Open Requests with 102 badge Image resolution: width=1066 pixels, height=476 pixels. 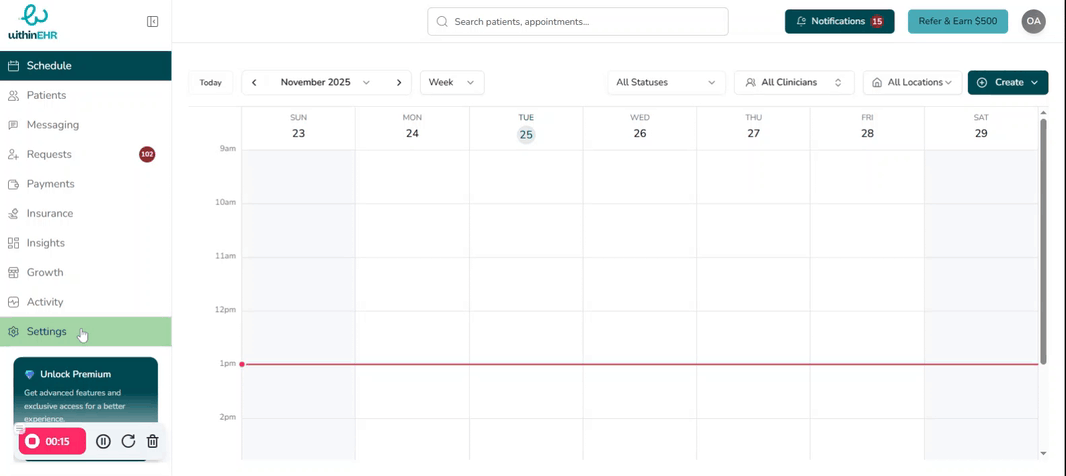point(49,154)
